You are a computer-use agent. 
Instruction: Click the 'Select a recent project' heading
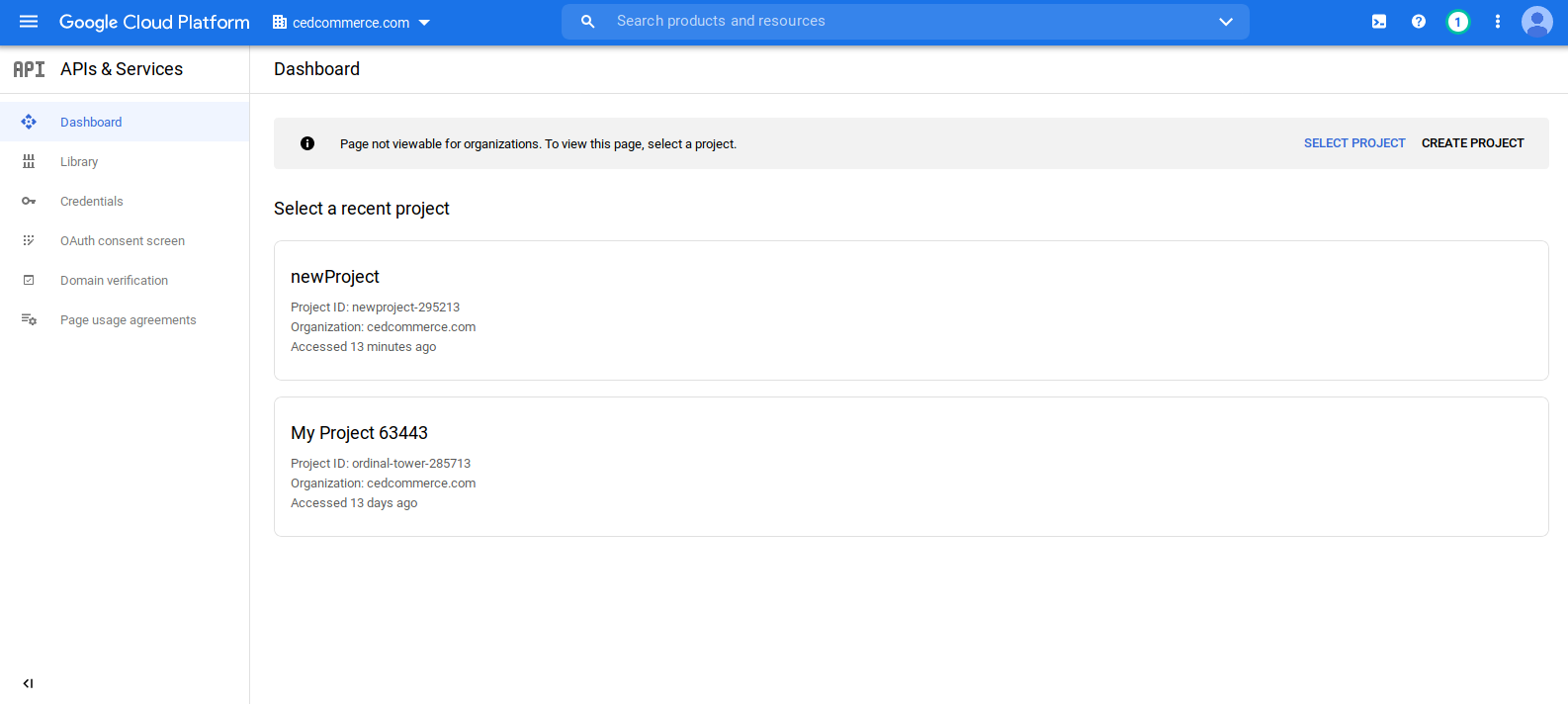pos(362,209)
